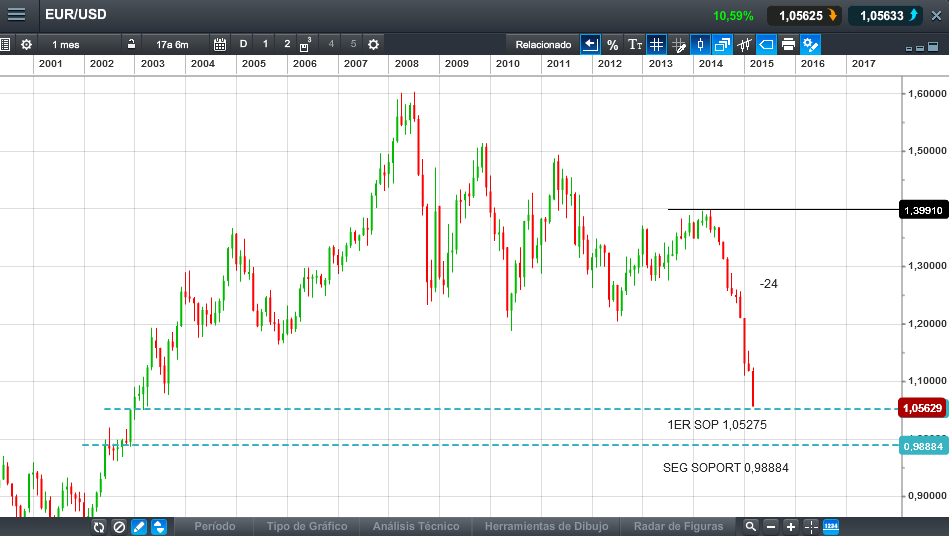
Task: Click the 1,20000 price axis label
Action: tap(927, 324)
